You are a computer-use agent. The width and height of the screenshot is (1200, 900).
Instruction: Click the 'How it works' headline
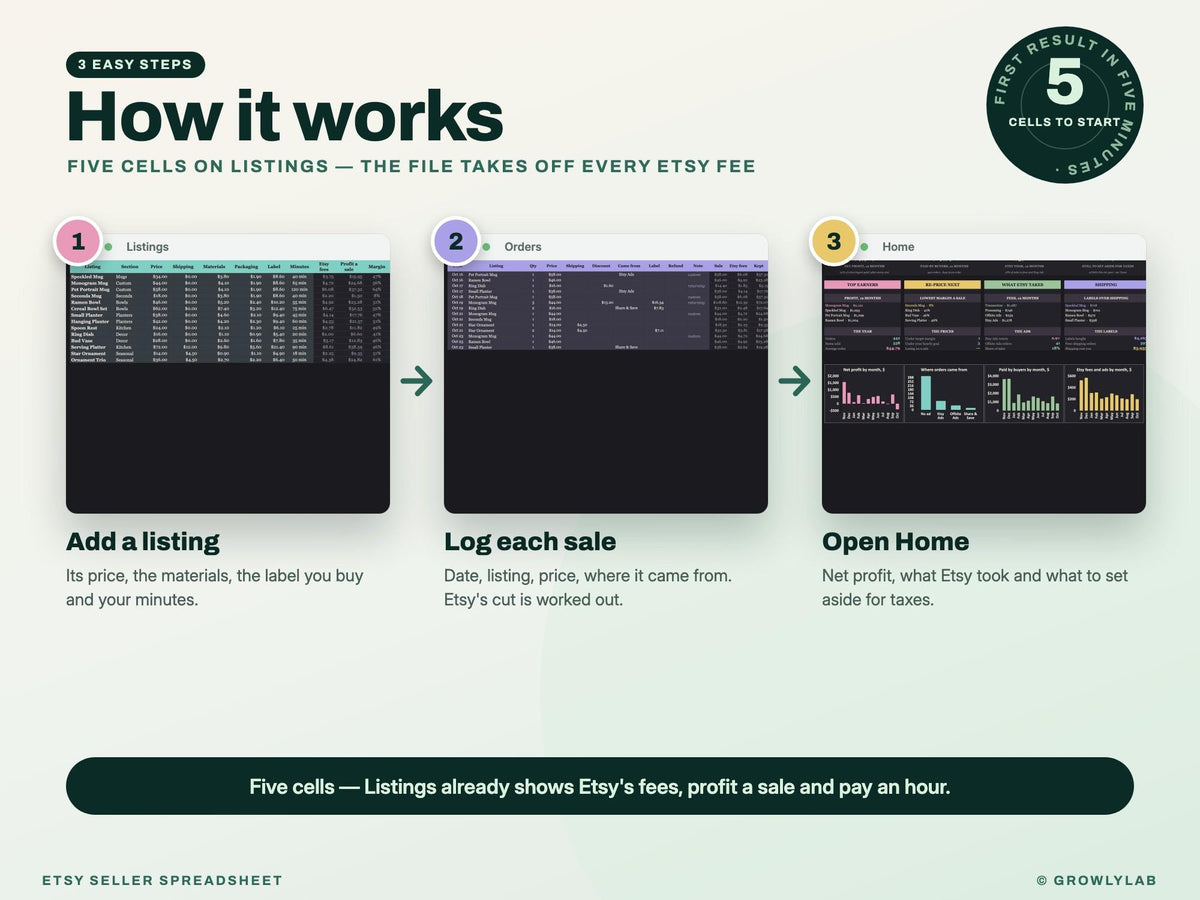(285, 116)
